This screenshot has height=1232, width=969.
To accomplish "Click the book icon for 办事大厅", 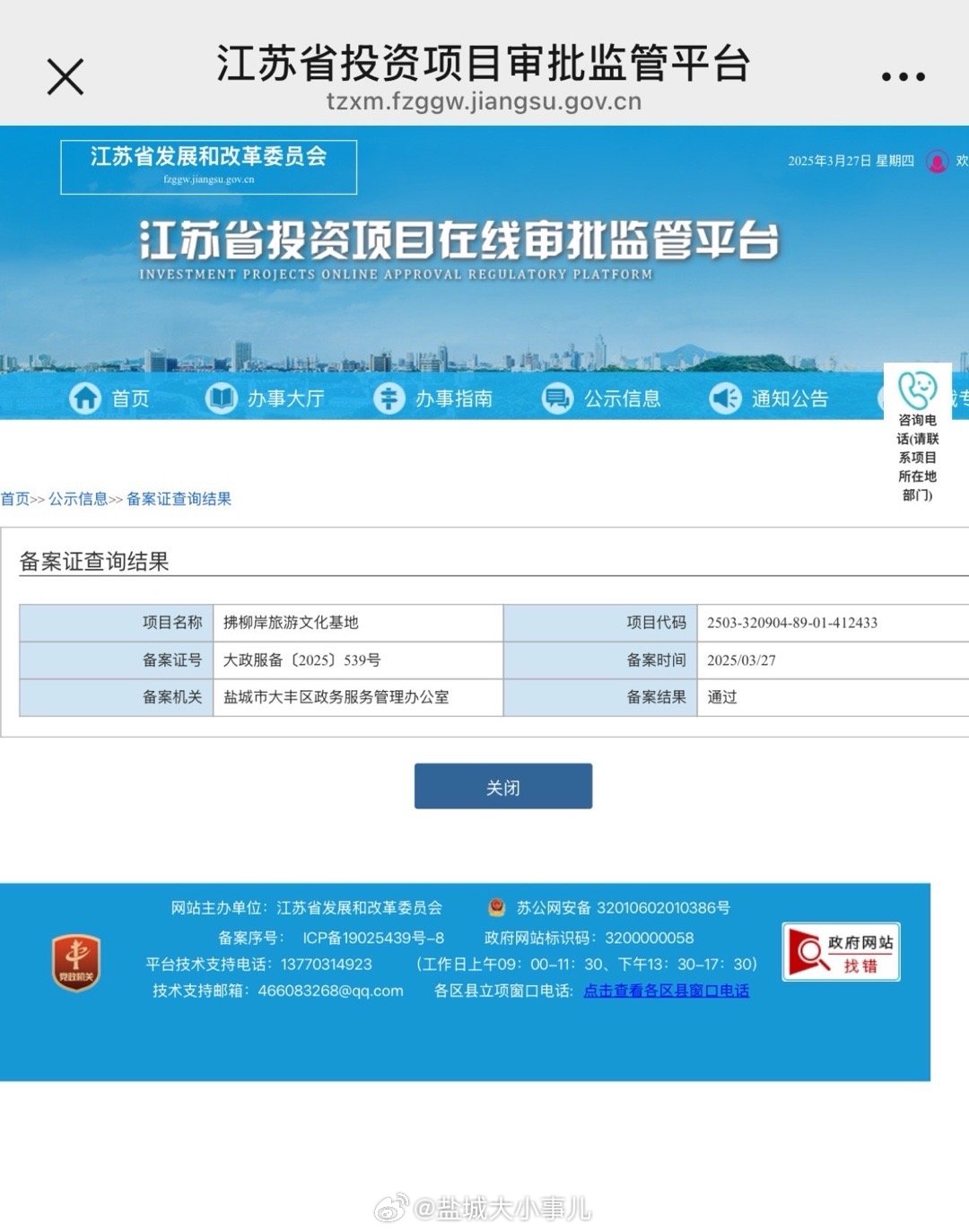I will point(220,398).
